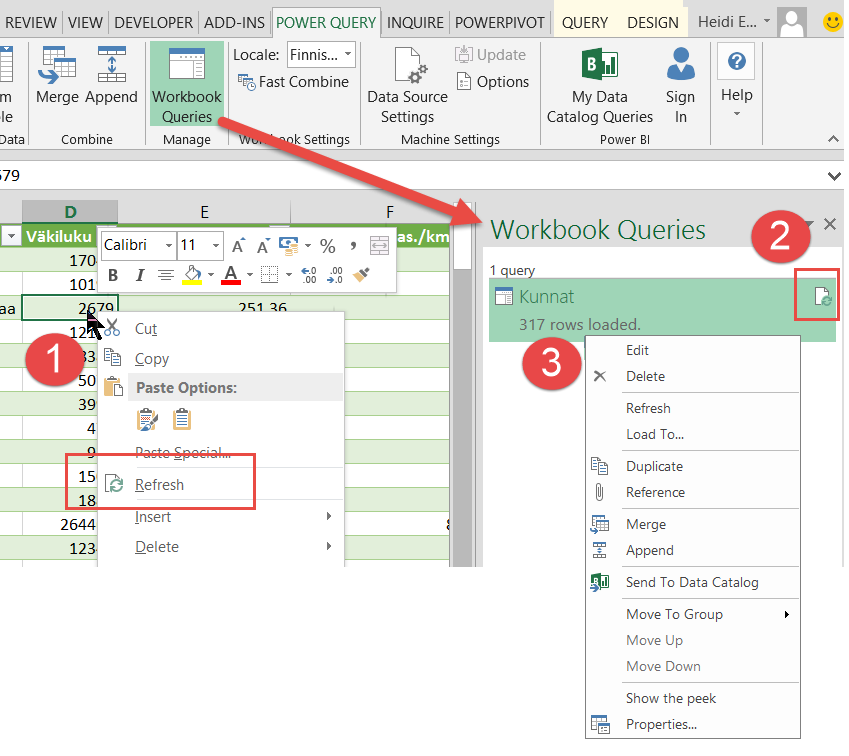Image resolution: width=849 pixels, height=756 pixels.
Task: Choose Refresh in the cell context menu
Action: [159, 485]
